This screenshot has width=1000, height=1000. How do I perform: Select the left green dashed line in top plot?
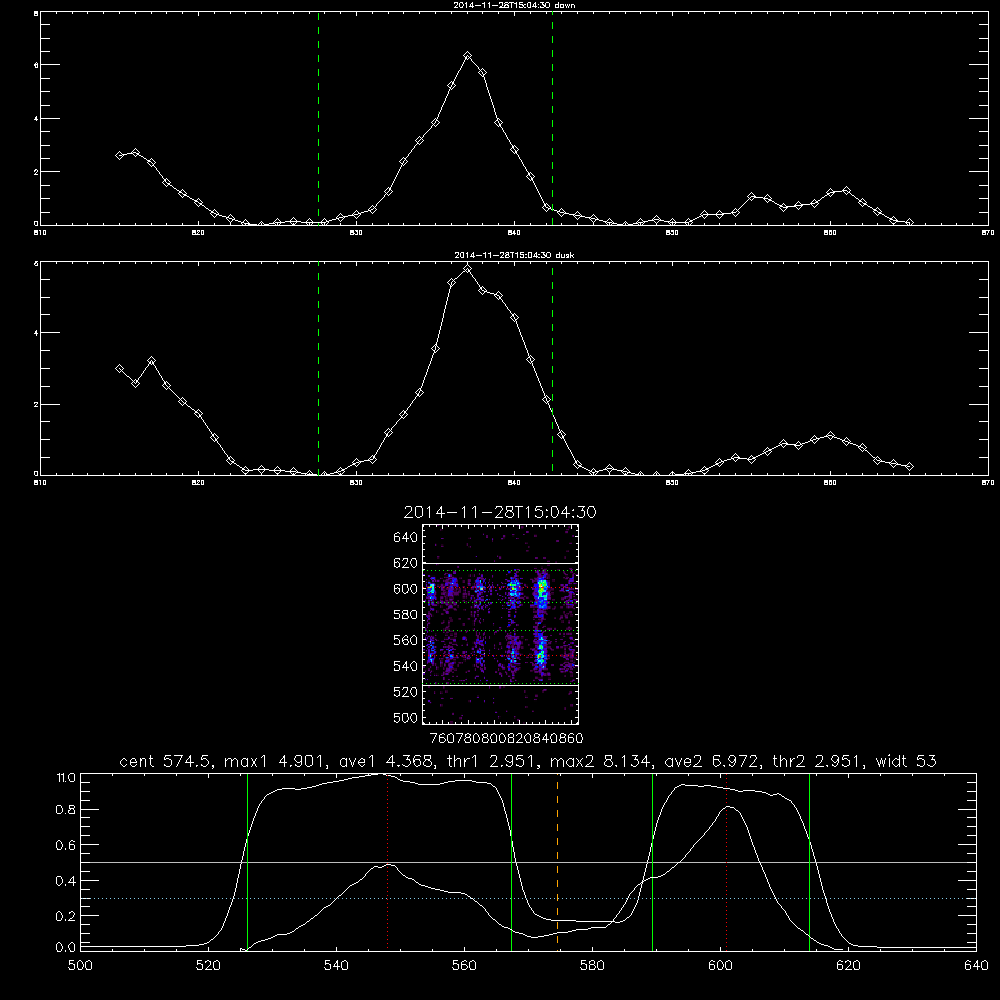318,119
